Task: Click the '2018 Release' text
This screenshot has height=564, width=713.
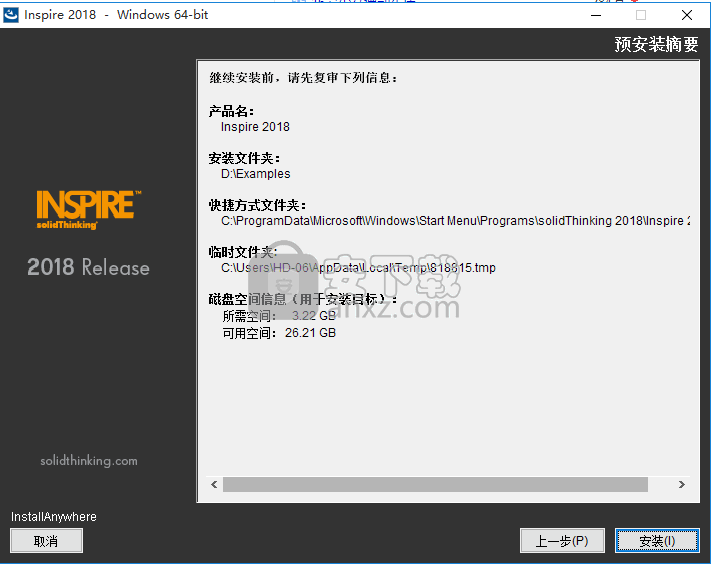Action: point(88,267)
